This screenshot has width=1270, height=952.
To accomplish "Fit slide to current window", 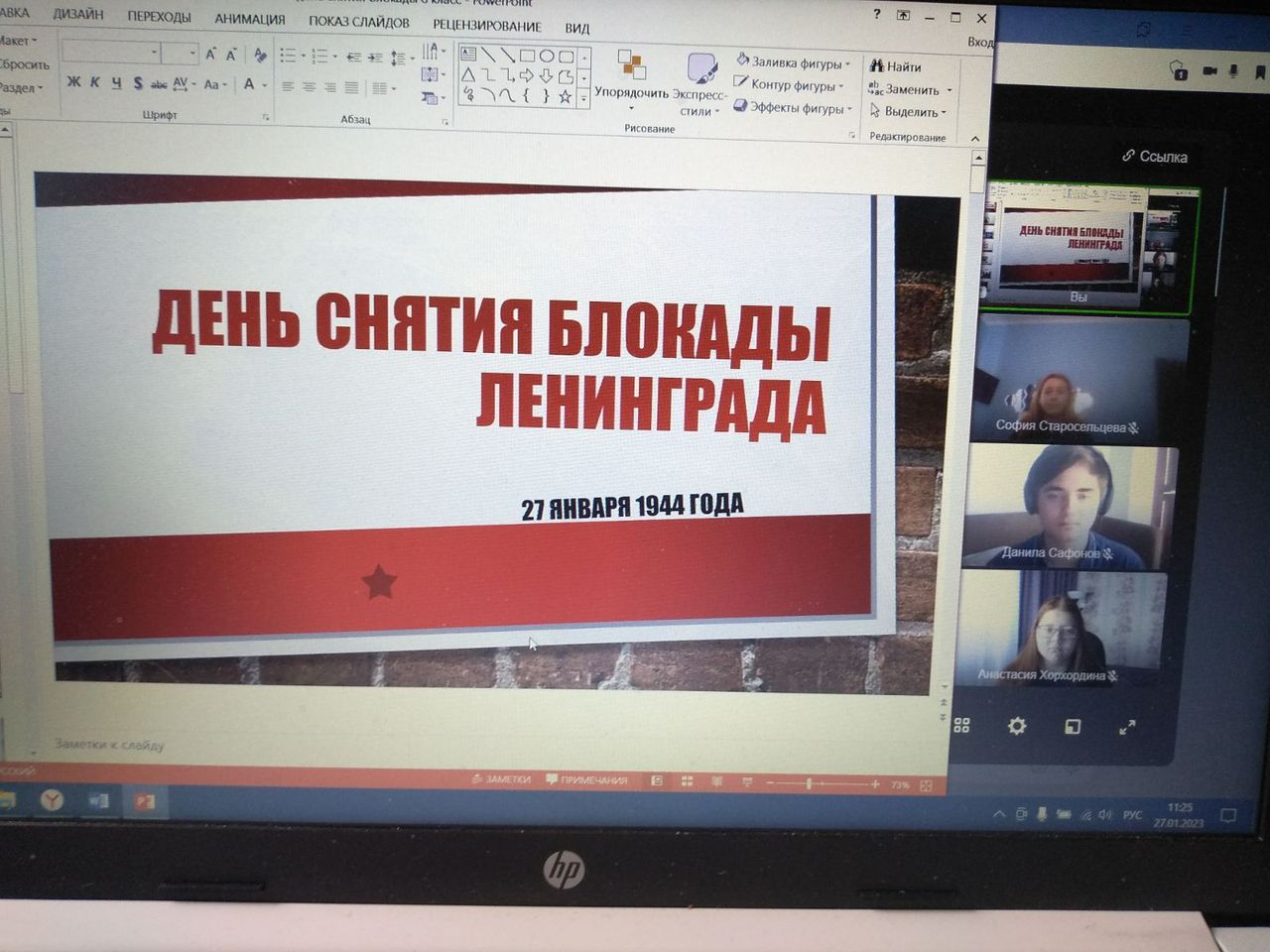I will pos(926,785).
